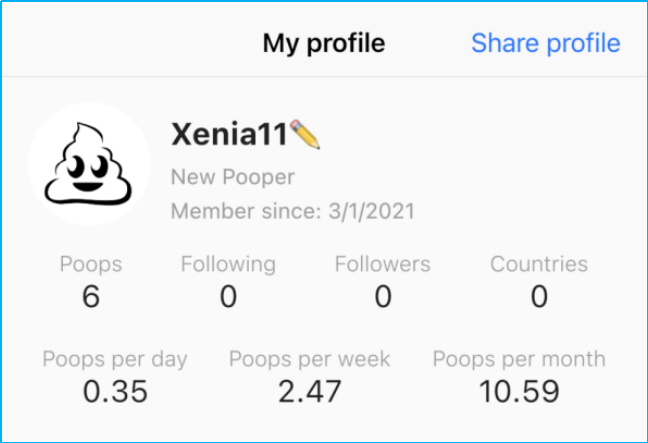Image resolution: width=648 pixels, height=443 pixels.
Task: Tap the Countries count of 0
Action: tap(539, 297)
